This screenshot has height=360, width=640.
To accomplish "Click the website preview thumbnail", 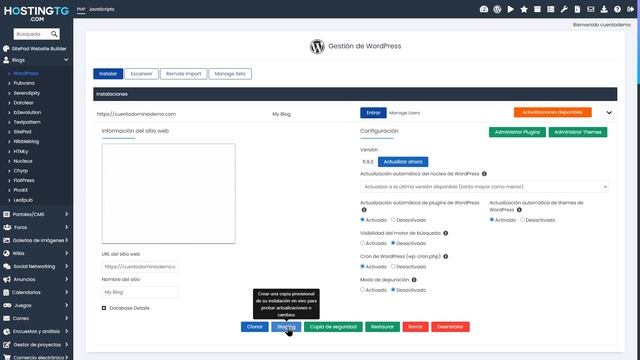I will pyautogui.click(x=169, y=193).
